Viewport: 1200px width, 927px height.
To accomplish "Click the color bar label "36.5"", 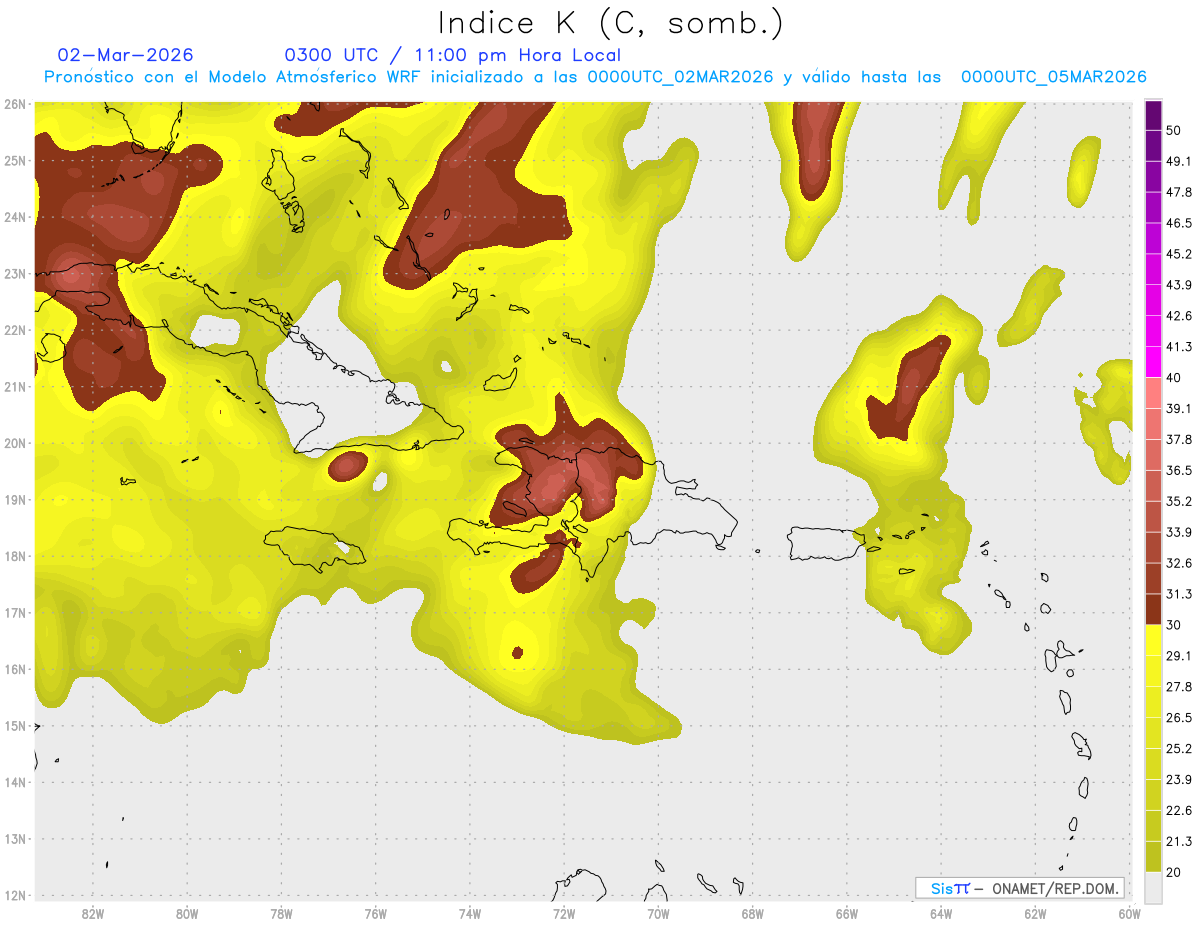I will point(1180,470).
